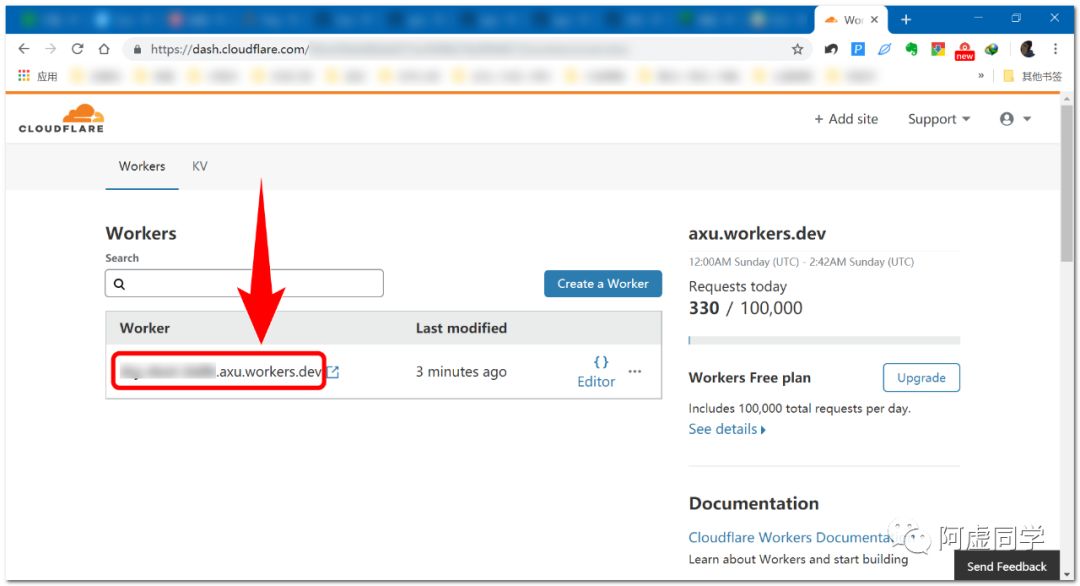
Task: Open the Chrome three-dot menu
Action: (1055, 49)
